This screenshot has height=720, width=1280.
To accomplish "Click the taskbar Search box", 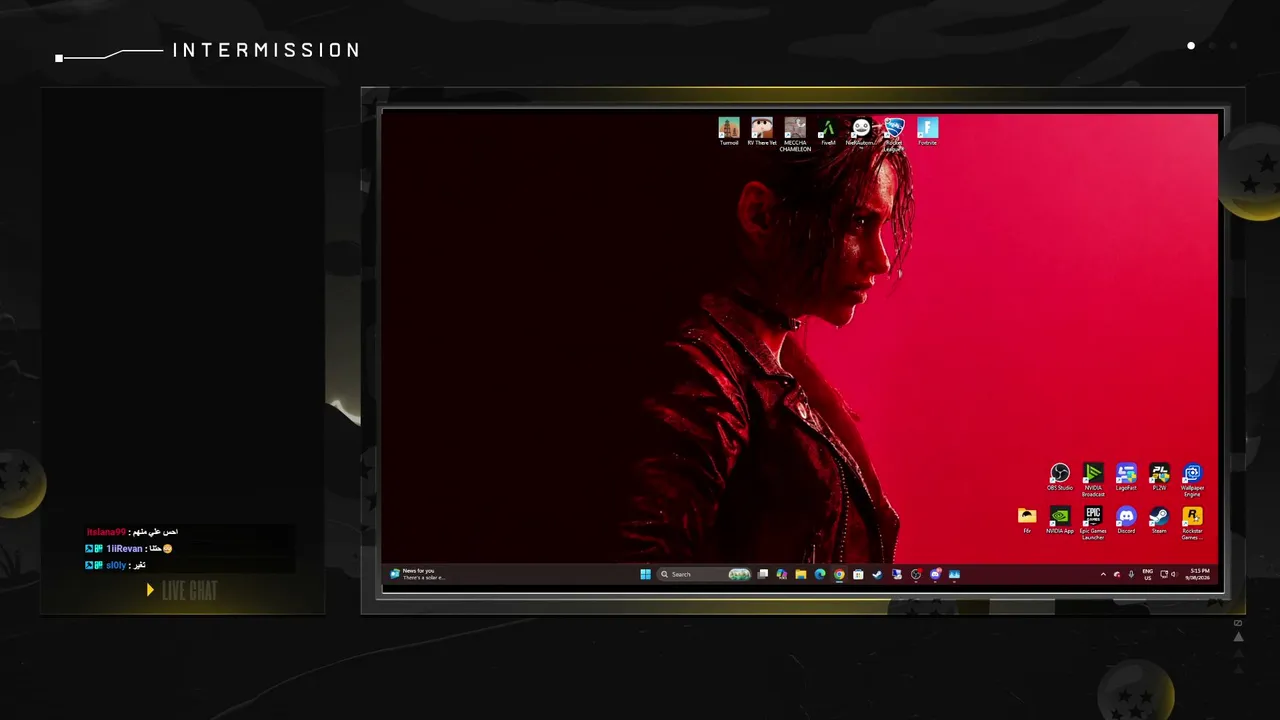I will pos(704,574).
